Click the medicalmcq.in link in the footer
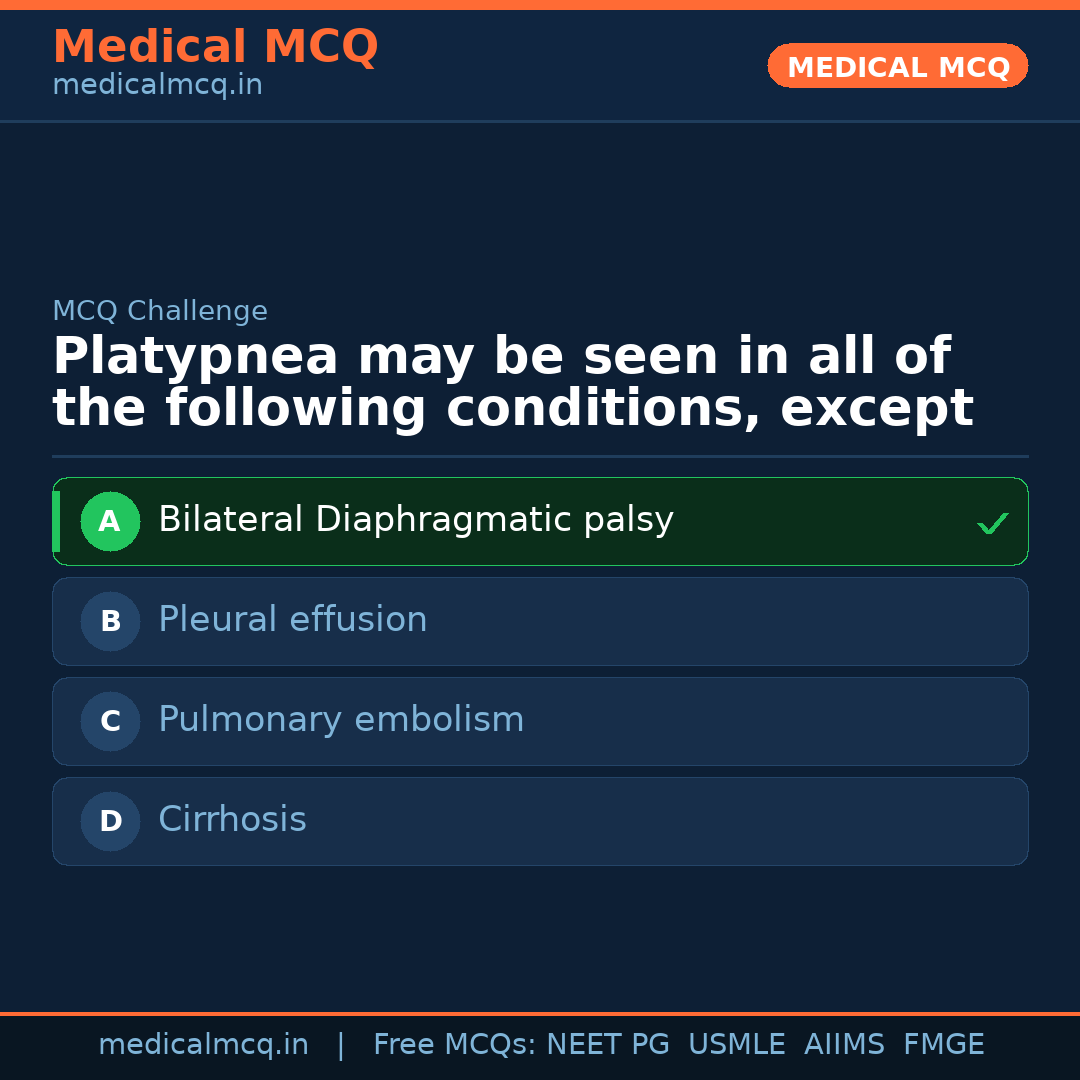This screenshot has width=1080, height=1080. tap(203, 1045)
